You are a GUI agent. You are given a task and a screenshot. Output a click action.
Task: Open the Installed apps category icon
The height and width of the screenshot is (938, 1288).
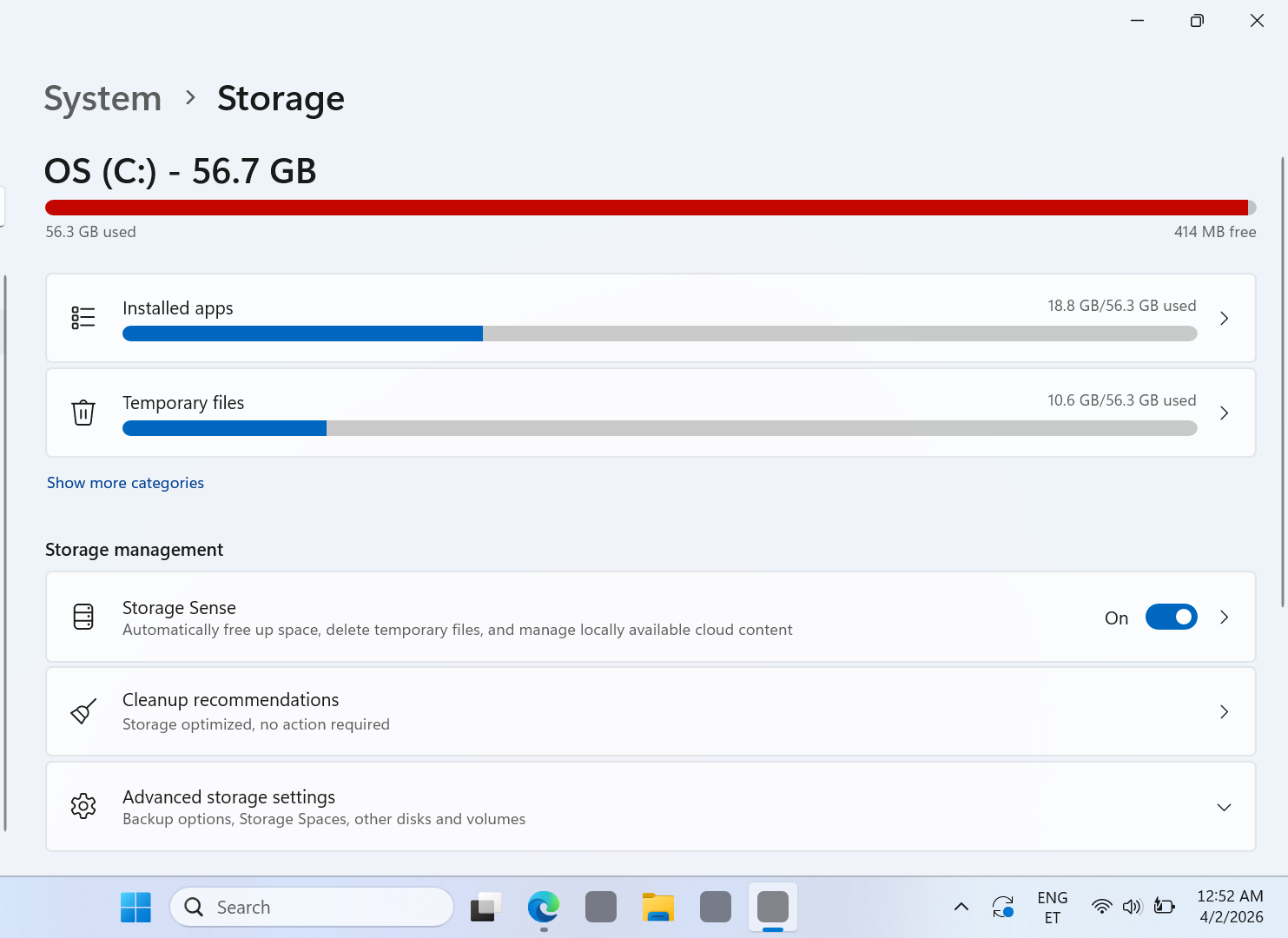click(83, 317)
